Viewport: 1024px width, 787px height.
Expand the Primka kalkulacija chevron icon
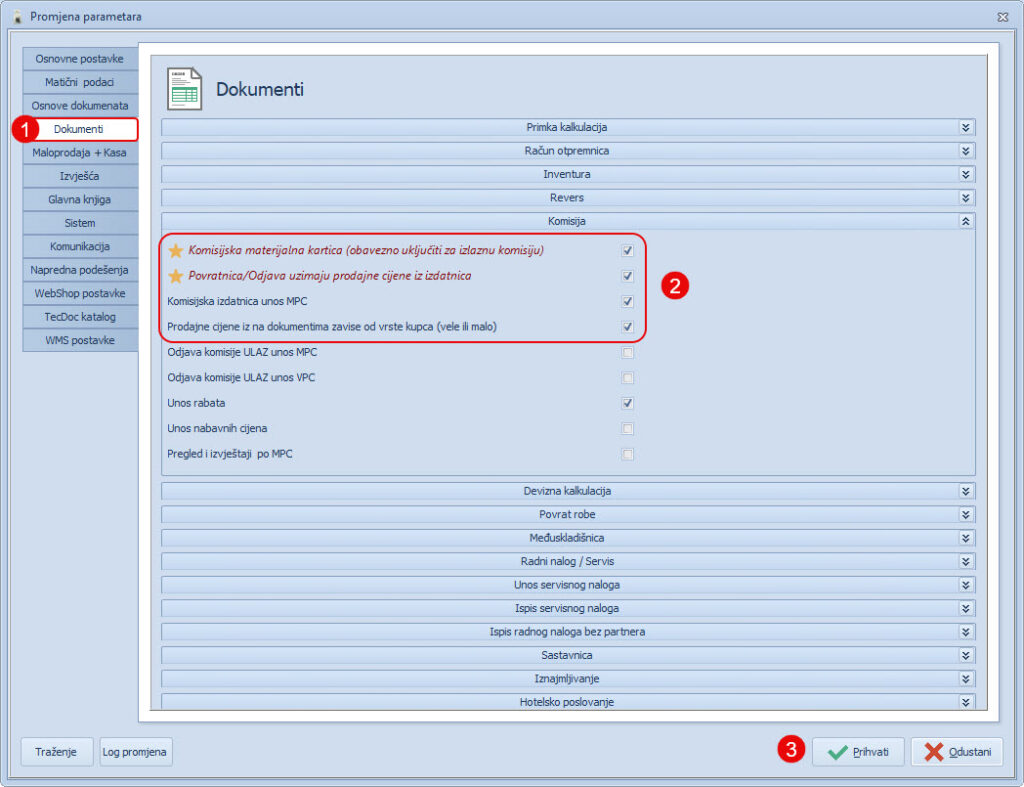[x=965, y=128]
